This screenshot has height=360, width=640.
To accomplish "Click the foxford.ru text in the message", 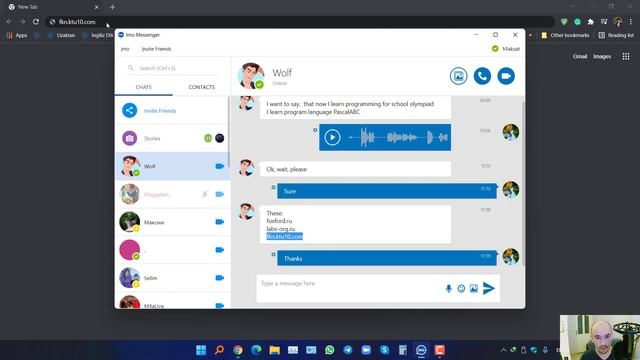I will point(279,221).
